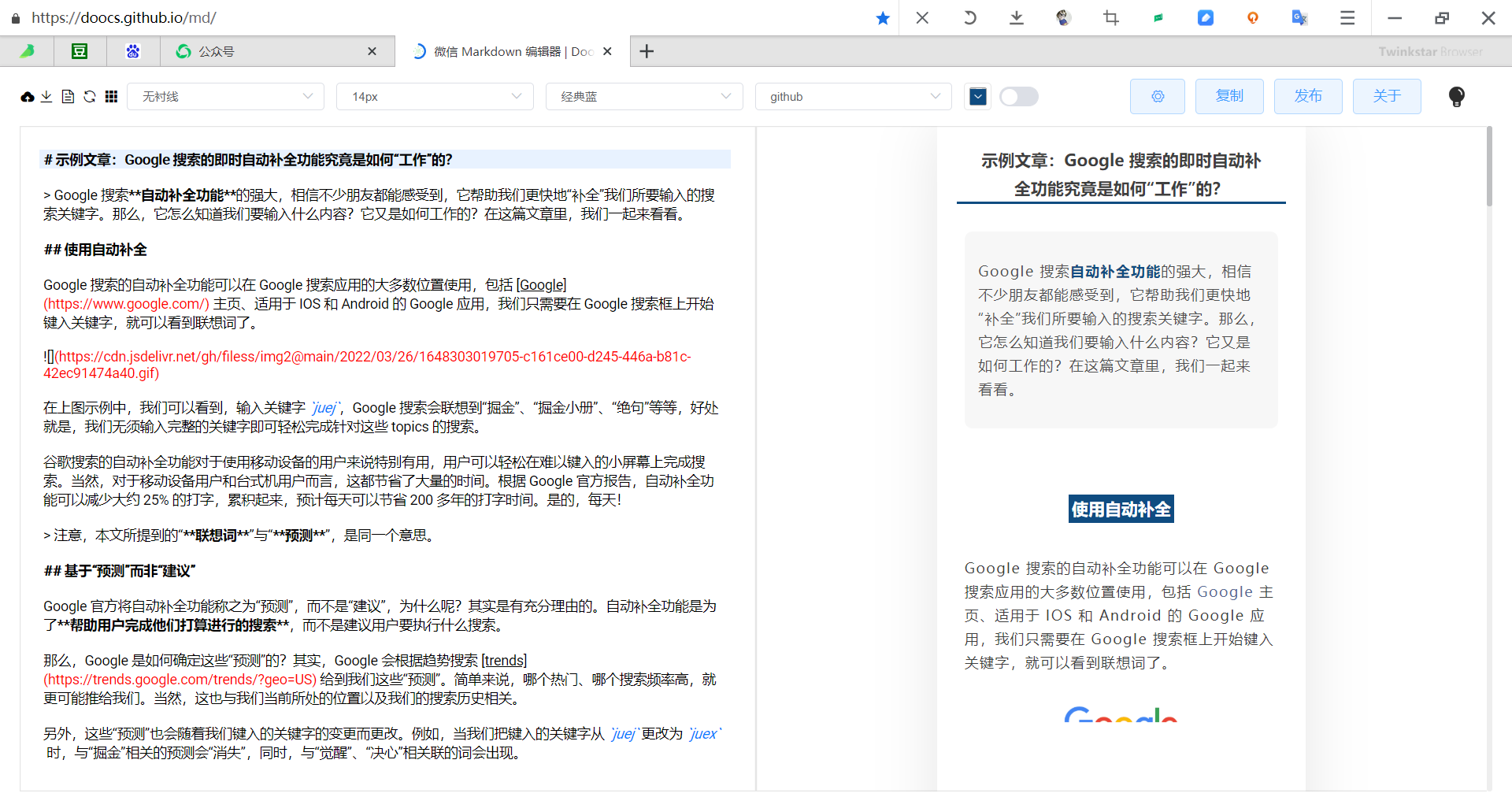This screenshot has height=808, width=1512.
Task: Click the trends.google.com URL in editor
Action: point(180,680)
